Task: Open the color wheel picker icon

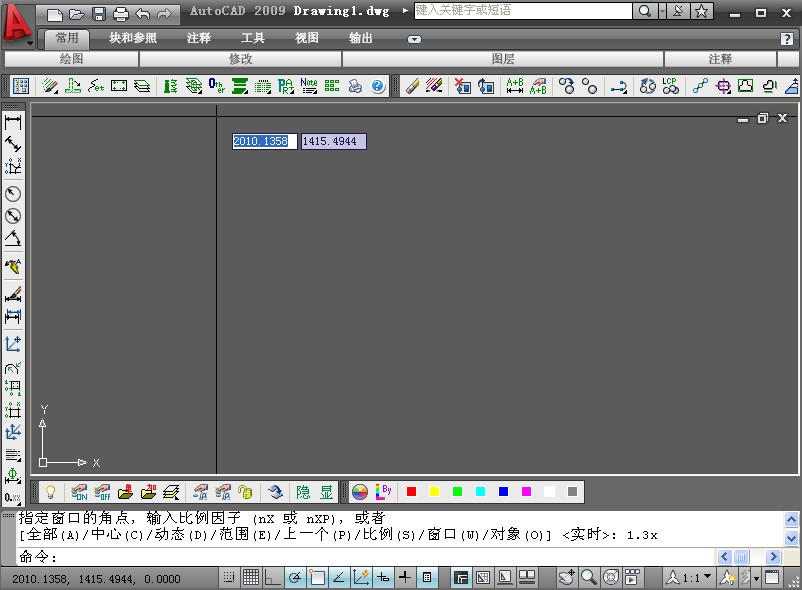Action: (x=360, y=492)
